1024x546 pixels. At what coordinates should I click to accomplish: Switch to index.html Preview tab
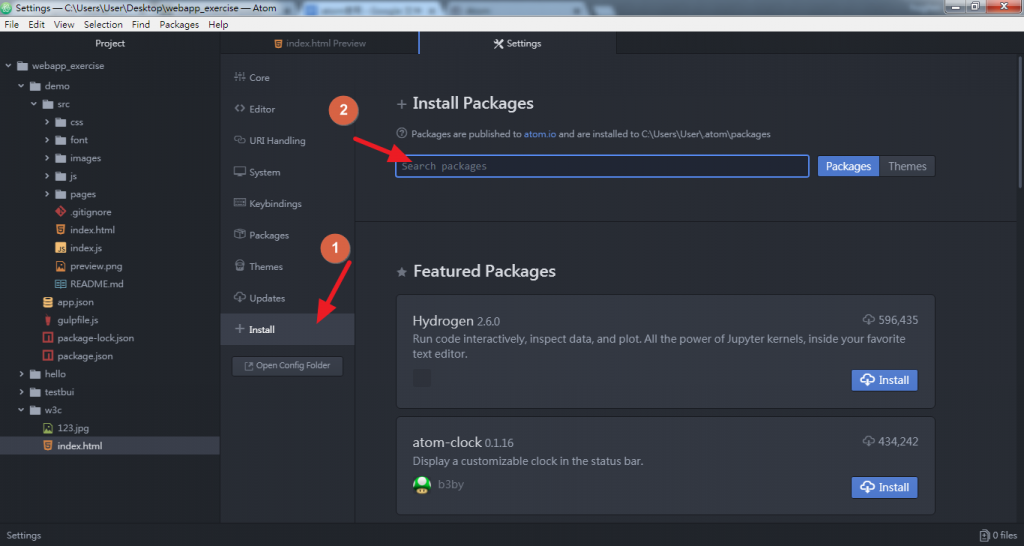[319, 43]
